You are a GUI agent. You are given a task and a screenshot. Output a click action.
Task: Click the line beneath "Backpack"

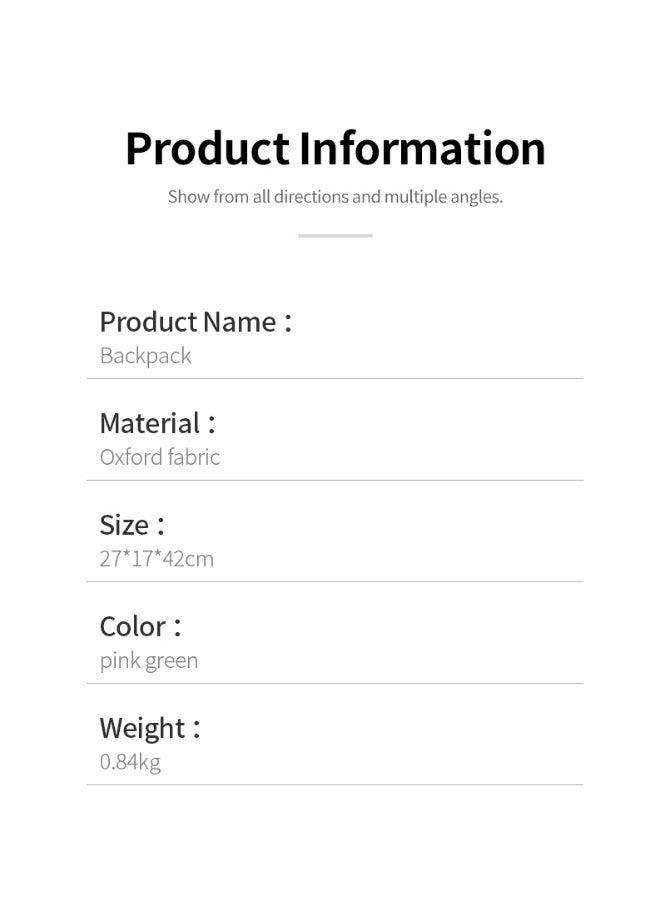tap(335, 379)
